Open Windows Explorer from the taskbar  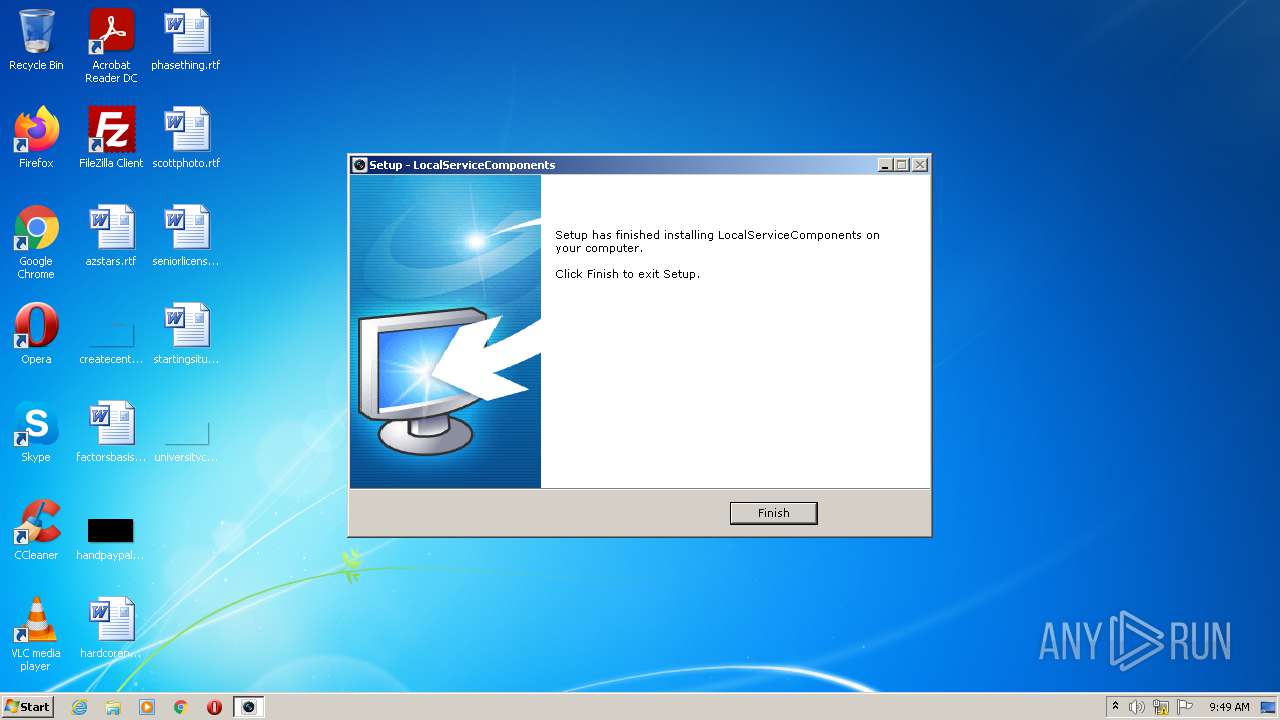[113, 707]
